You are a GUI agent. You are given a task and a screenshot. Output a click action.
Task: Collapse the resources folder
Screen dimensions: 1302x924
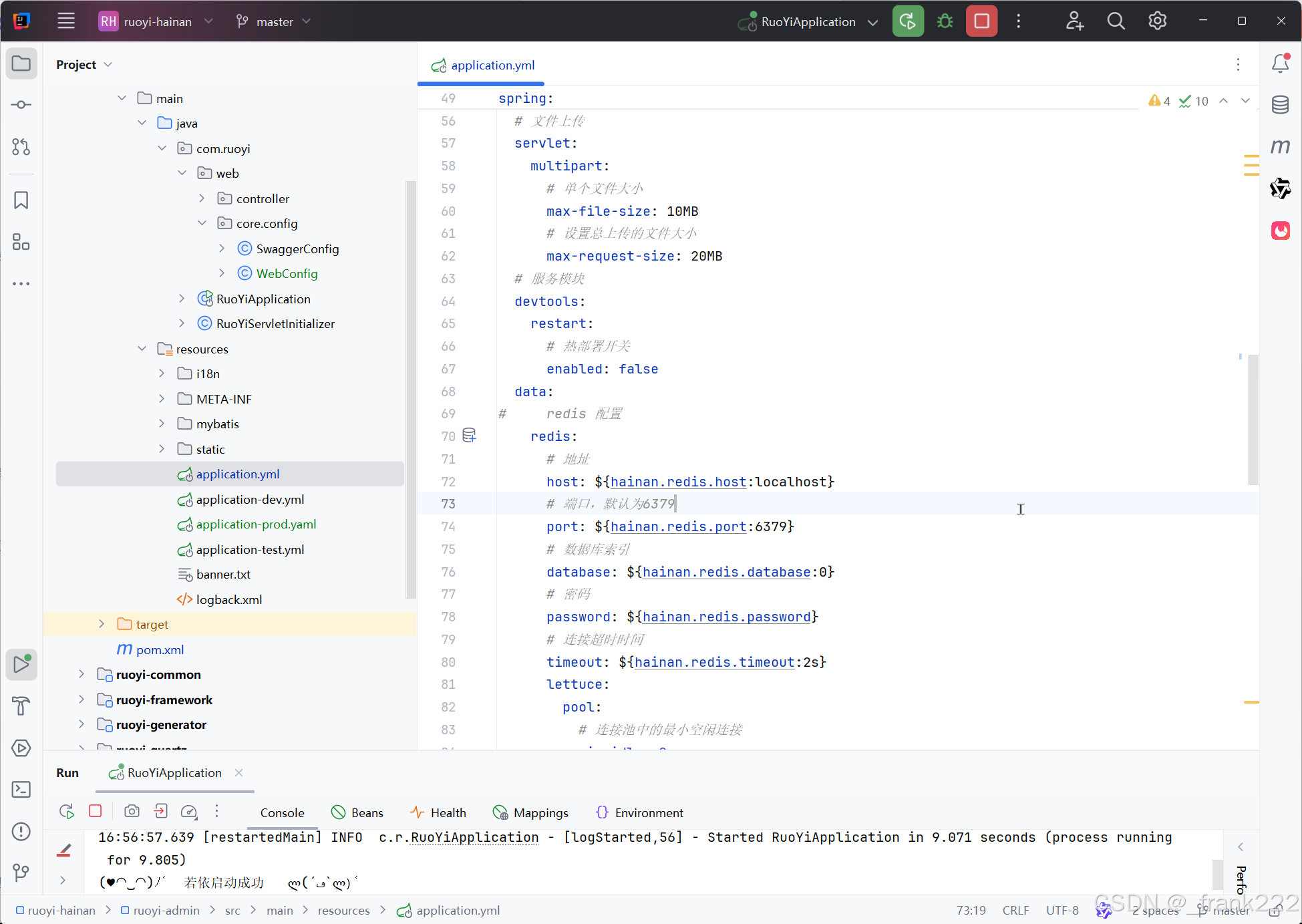(x=142, y=349)
